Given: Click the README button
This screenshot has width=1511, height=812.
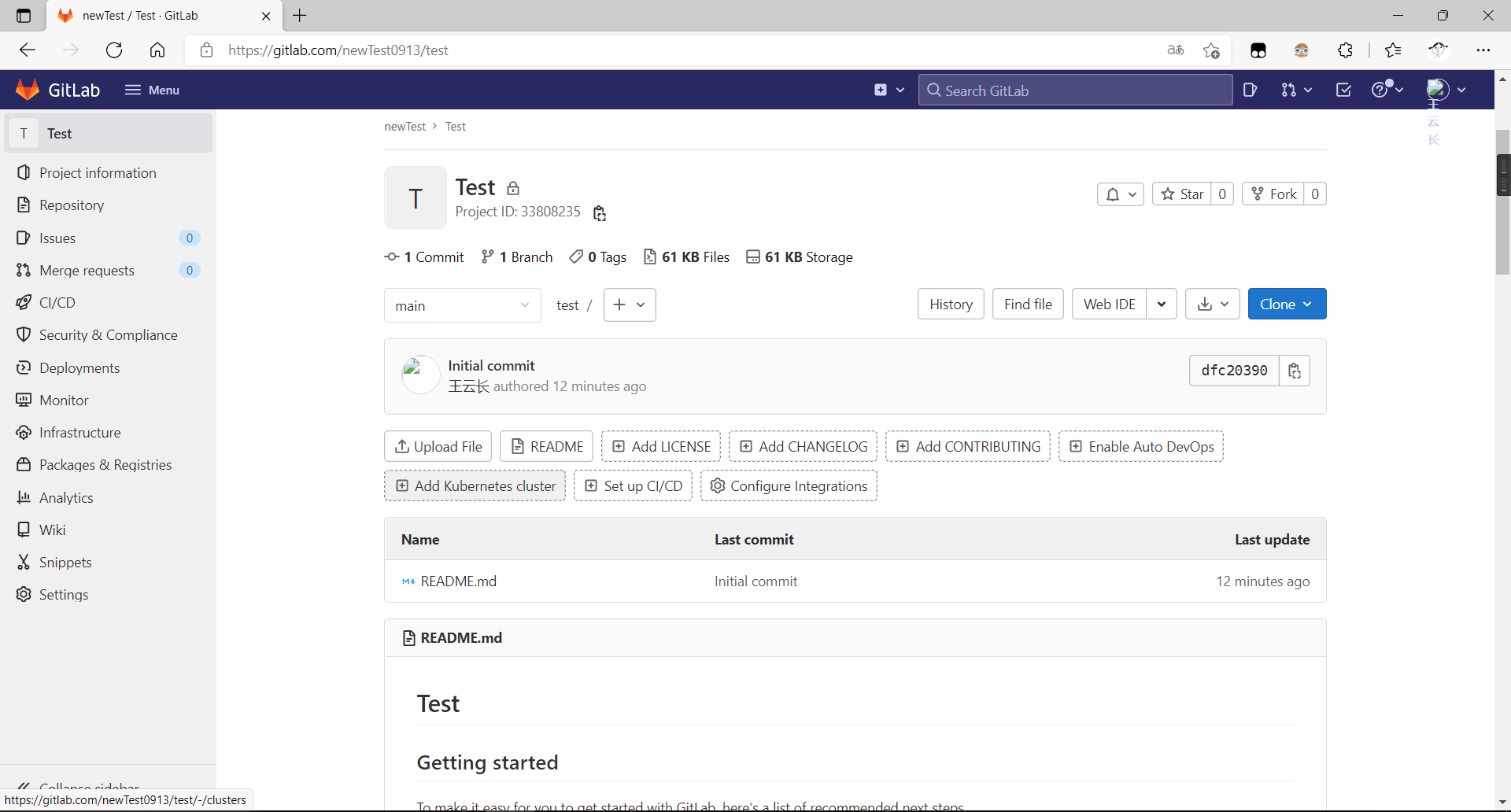Looking at the screenshot, I should pyautogui.click(x=548, y=446).
